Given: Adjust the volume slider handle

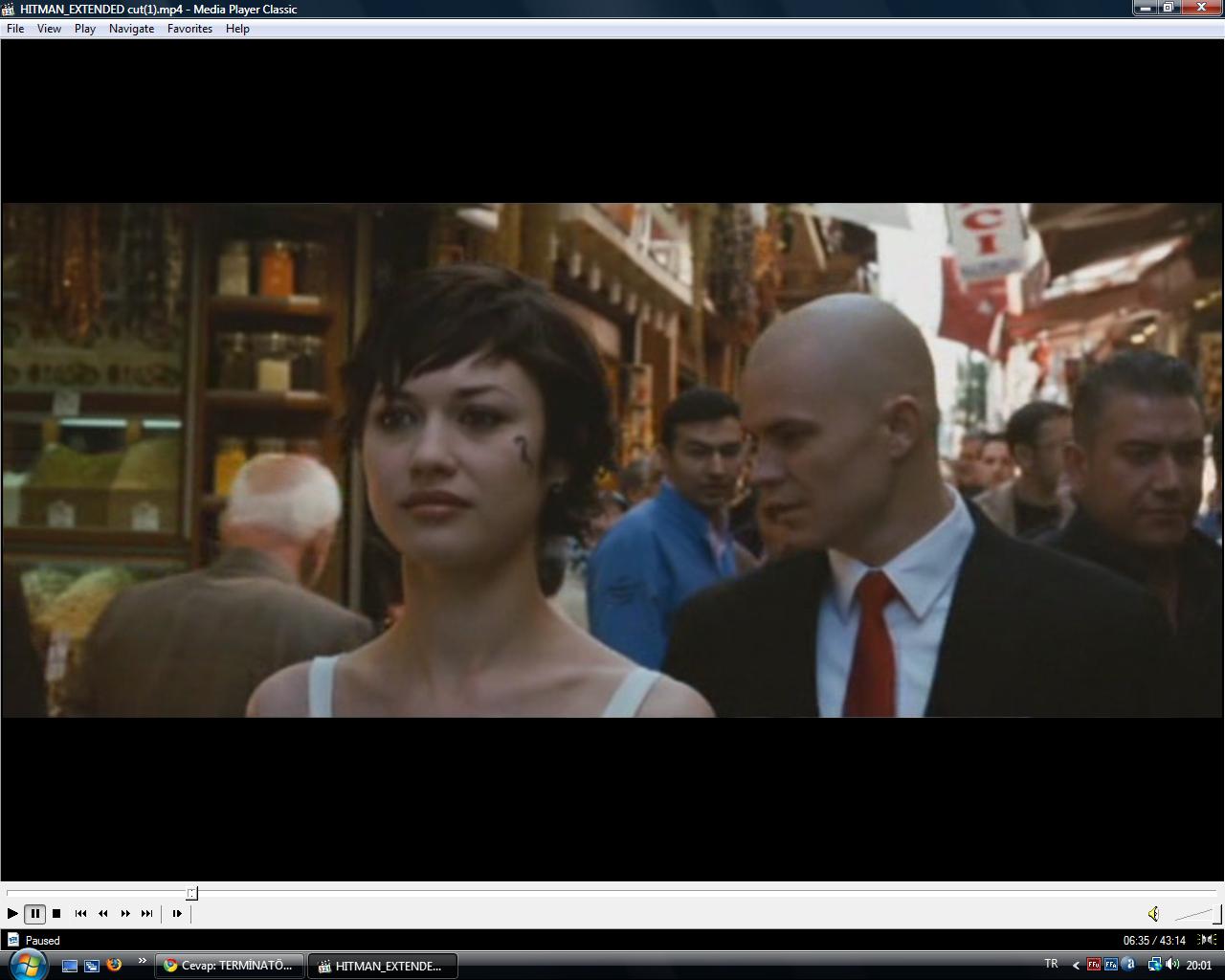Looking at the screenshot, I should coord(1217,914).
